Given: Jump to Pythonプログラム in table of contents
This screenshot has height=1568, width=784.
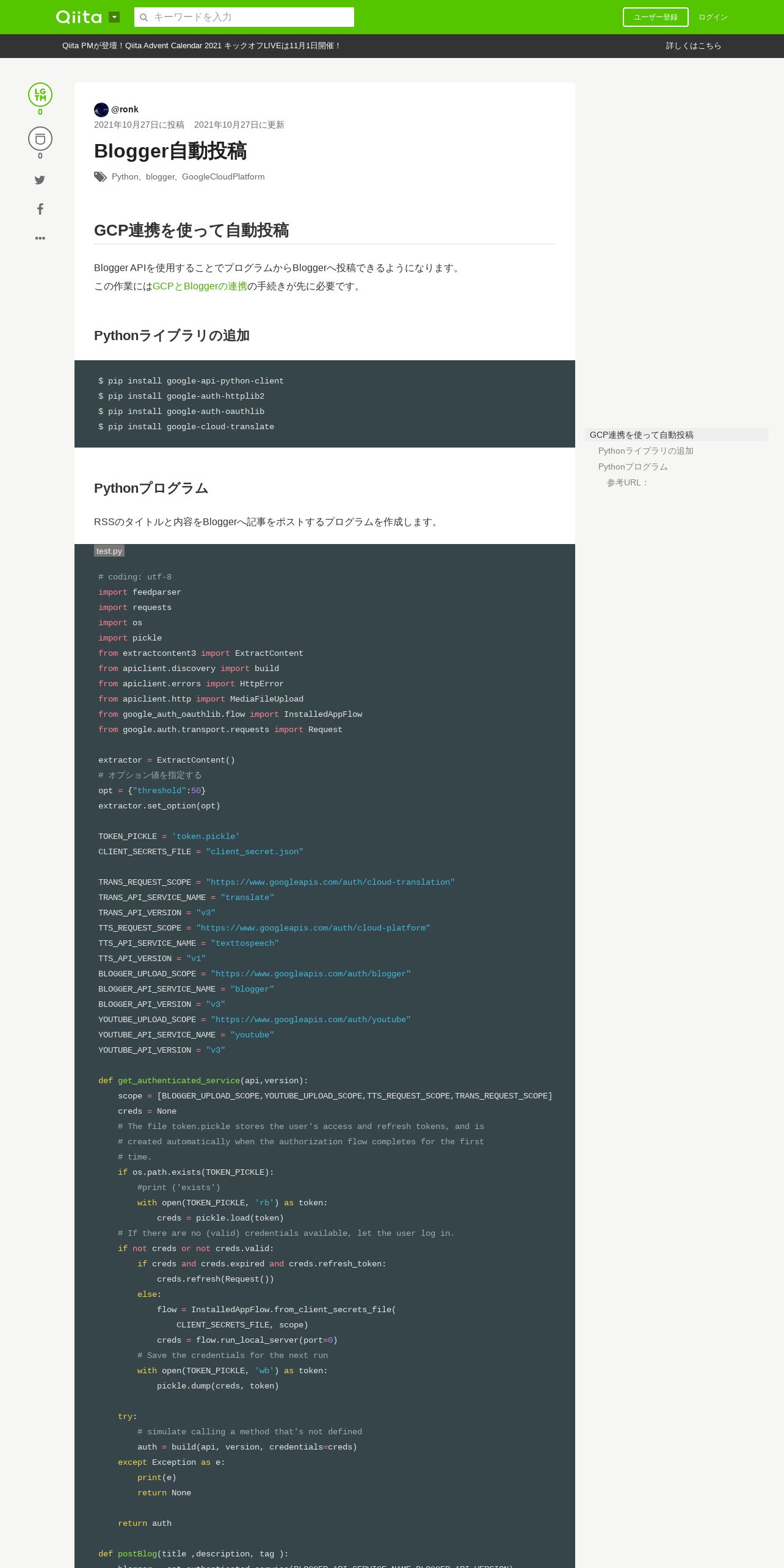Looking at the screenshot, I should pos(633,466).
